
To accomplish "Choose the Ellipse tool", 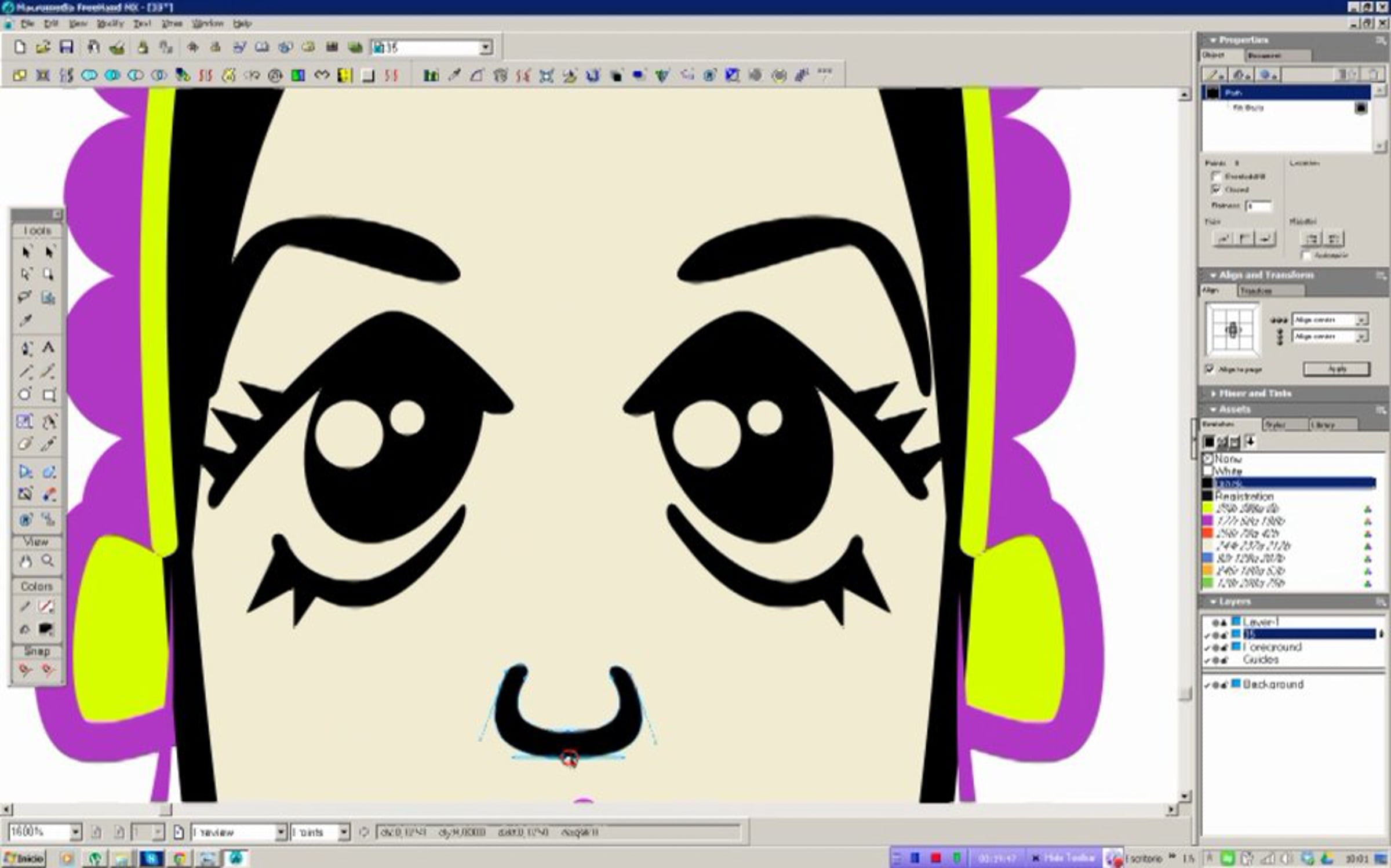I will (x=25, y=395).
